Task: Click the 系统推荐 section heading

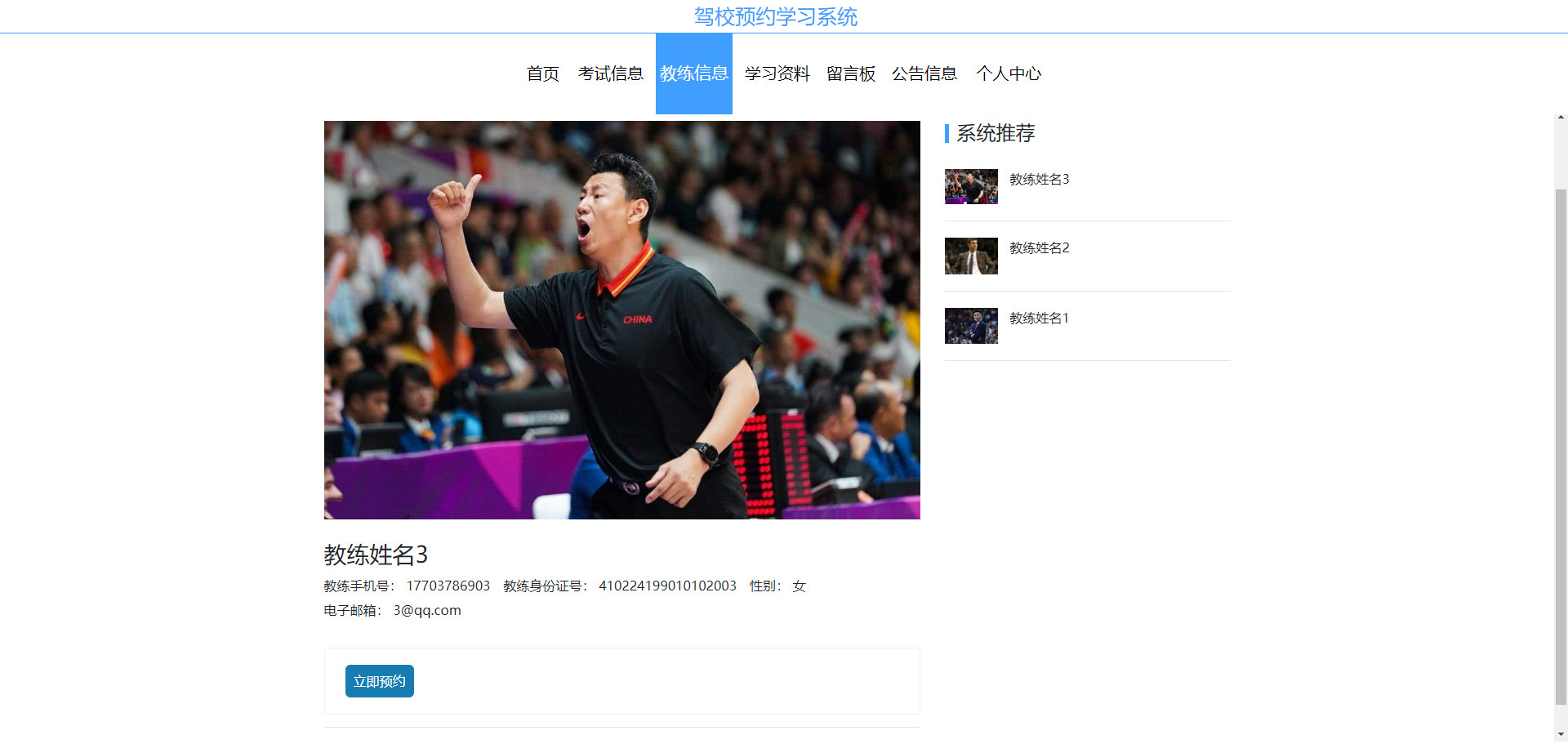Action: point(996,133)
